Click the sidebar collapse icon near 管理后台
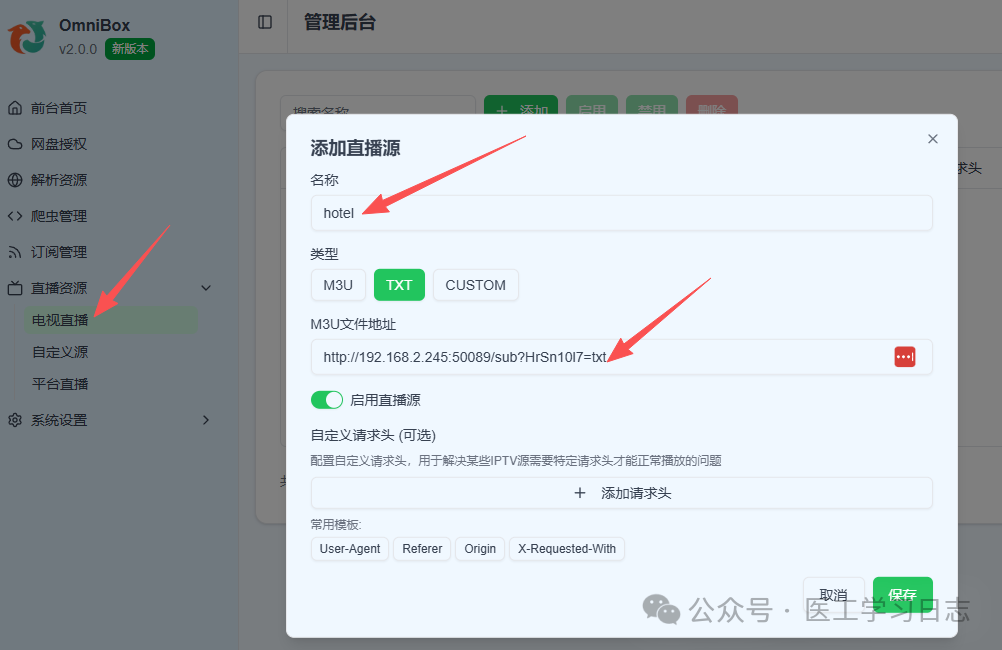The width and height of the screenshot is (1002, 650). click(x=262, y=23)
